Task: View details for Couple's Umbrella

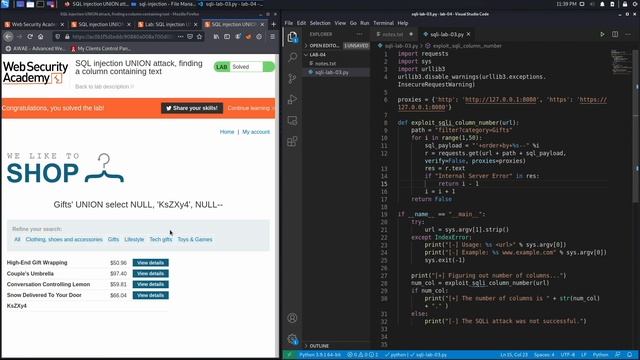Action: click(150, 273)
